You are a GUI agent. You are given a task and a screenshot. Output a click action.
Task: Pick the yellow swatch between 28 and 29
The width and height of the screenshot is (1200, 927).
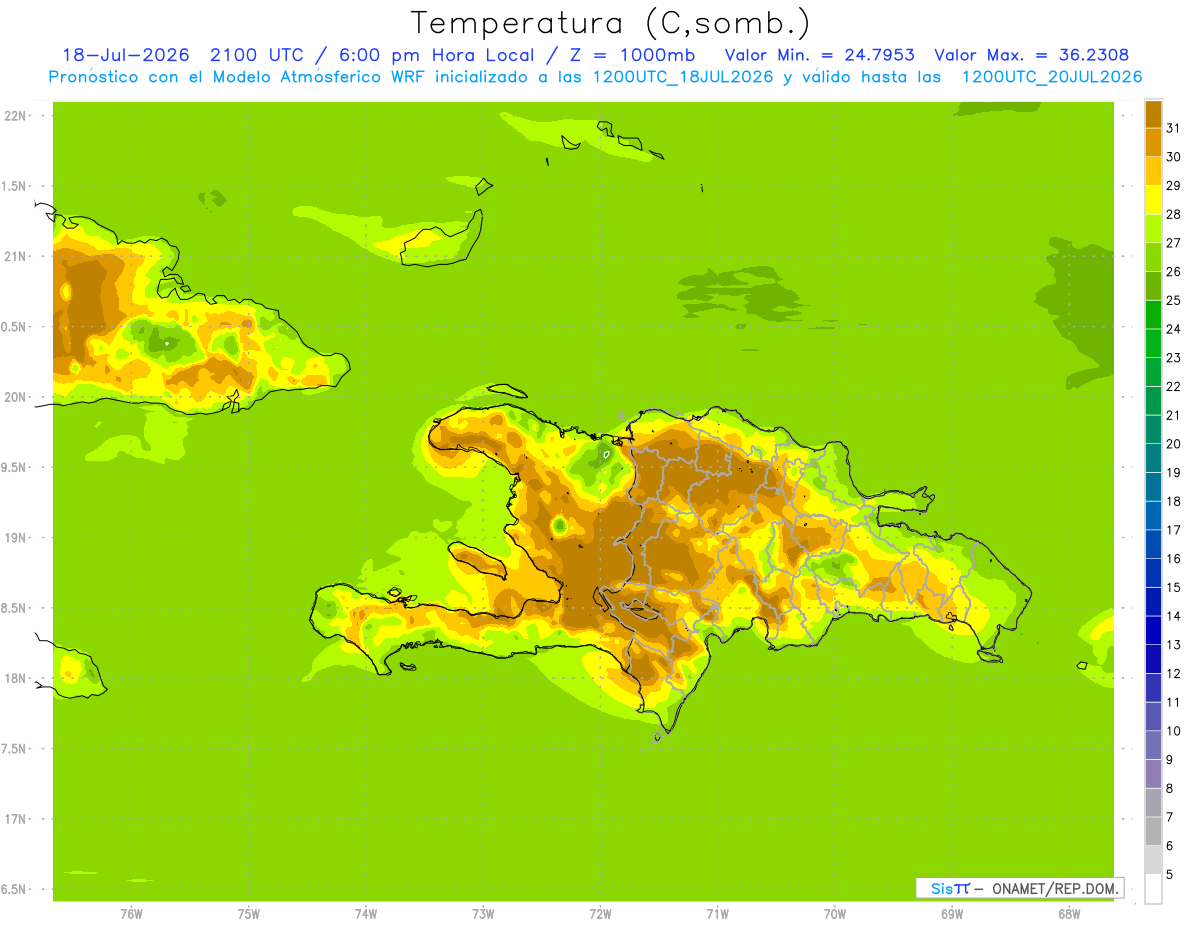pos(1153,199)
